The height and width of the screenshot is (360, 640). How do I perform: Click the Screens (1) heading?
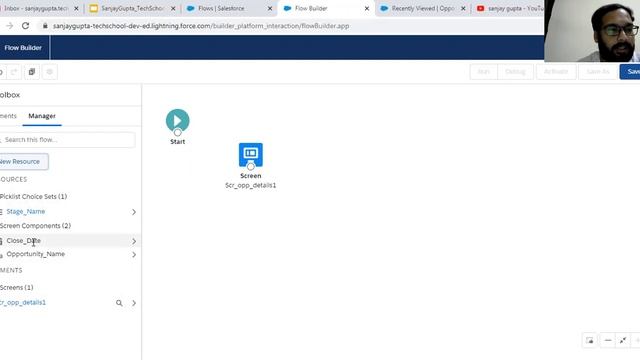(17, 287)
